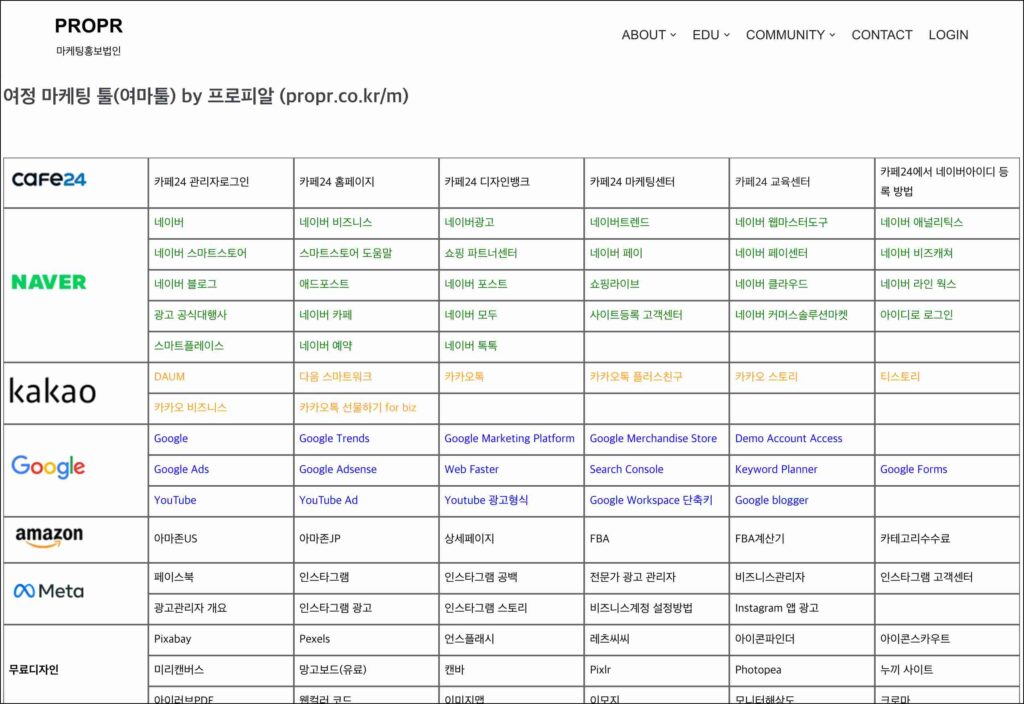Click the kakao logo
The image size is (1024, 704).
click(x=53, y=391)
